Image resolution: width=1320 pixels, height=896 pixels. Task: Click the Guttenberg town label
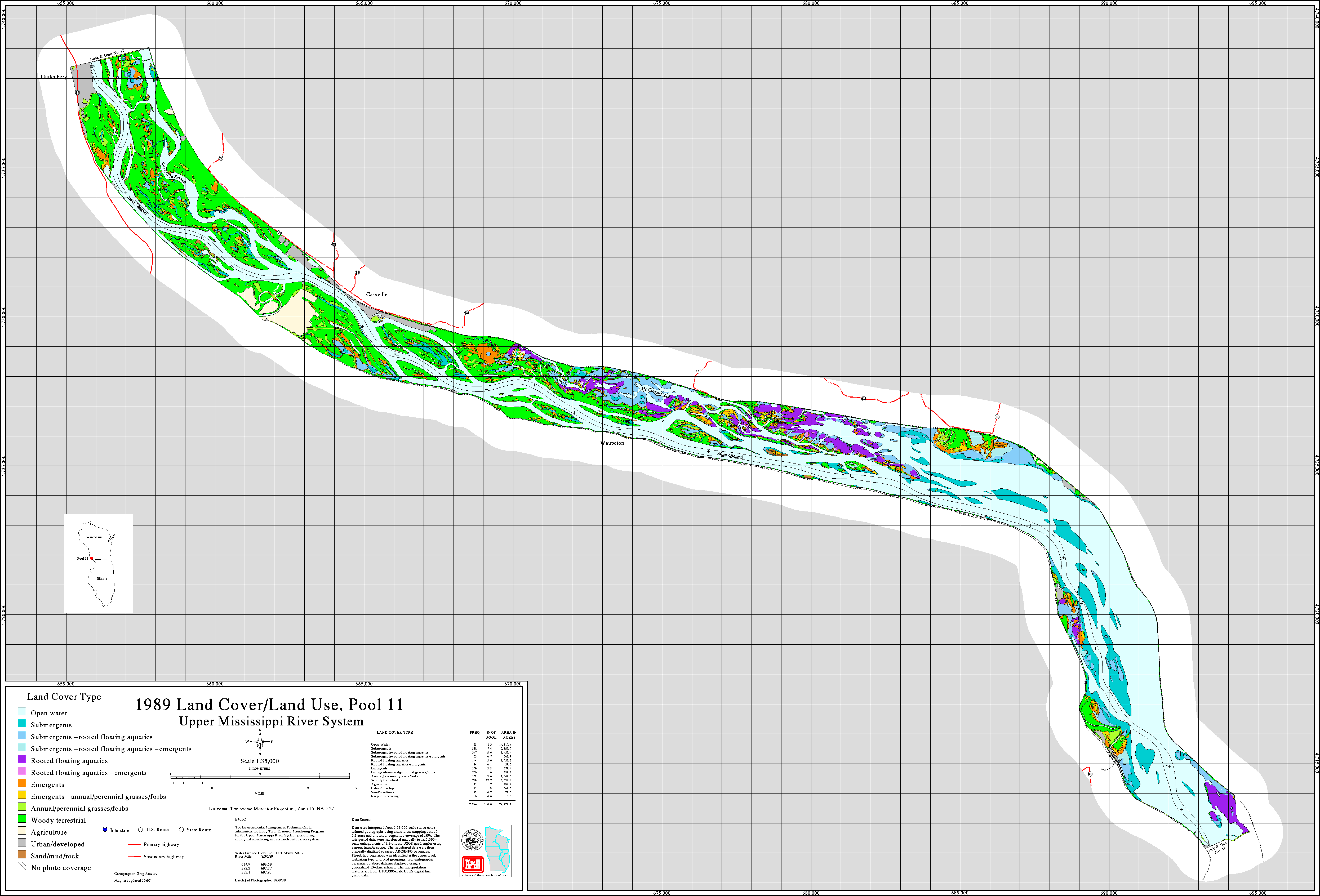point(54,77)
